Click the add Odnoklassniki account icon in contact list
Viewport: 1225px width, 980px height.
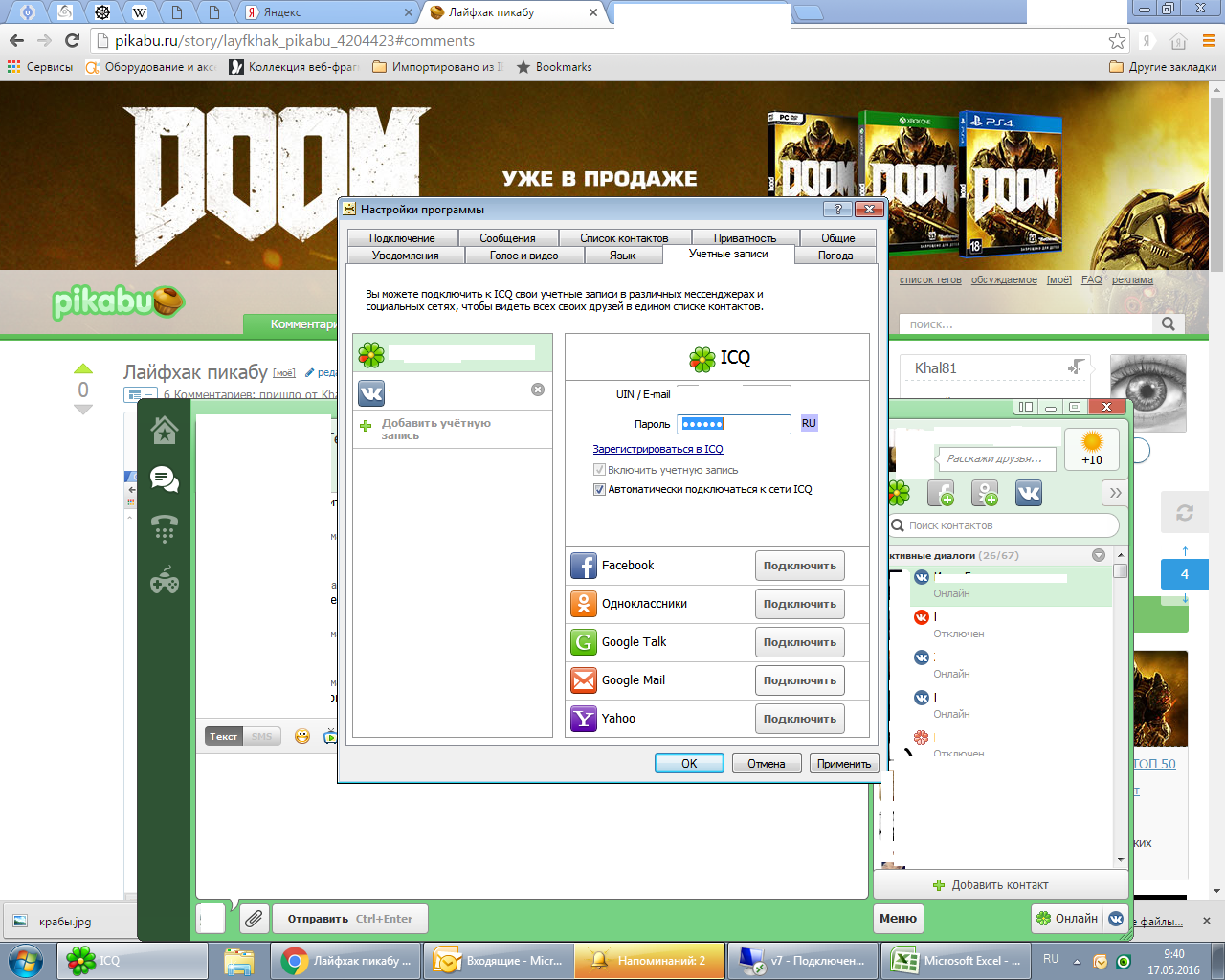(x=985, y=493)
